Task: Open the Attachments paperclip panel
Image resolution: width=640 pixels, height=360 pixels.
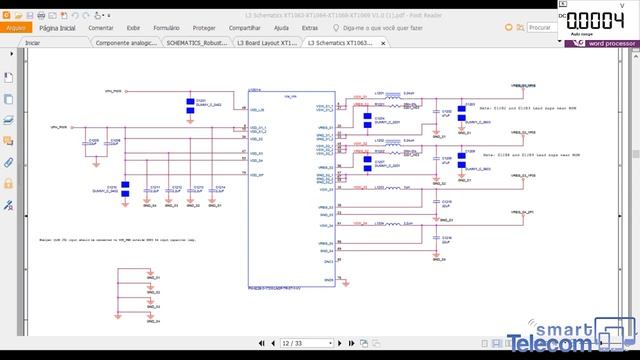Action: 8,162
